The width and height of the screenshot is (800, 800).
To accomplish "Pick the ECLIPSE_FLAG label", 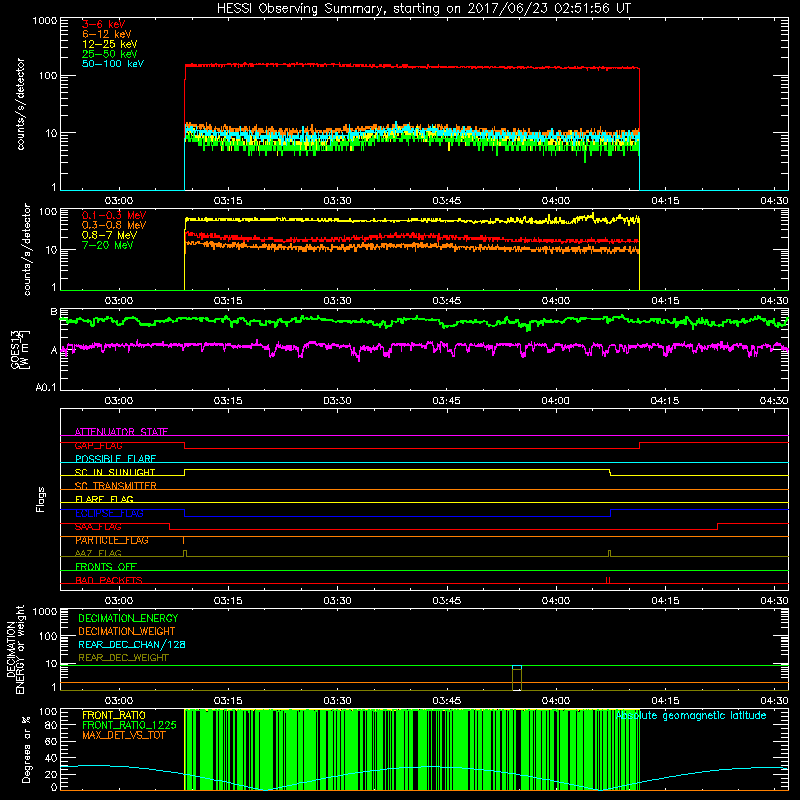I will [109, 513].
